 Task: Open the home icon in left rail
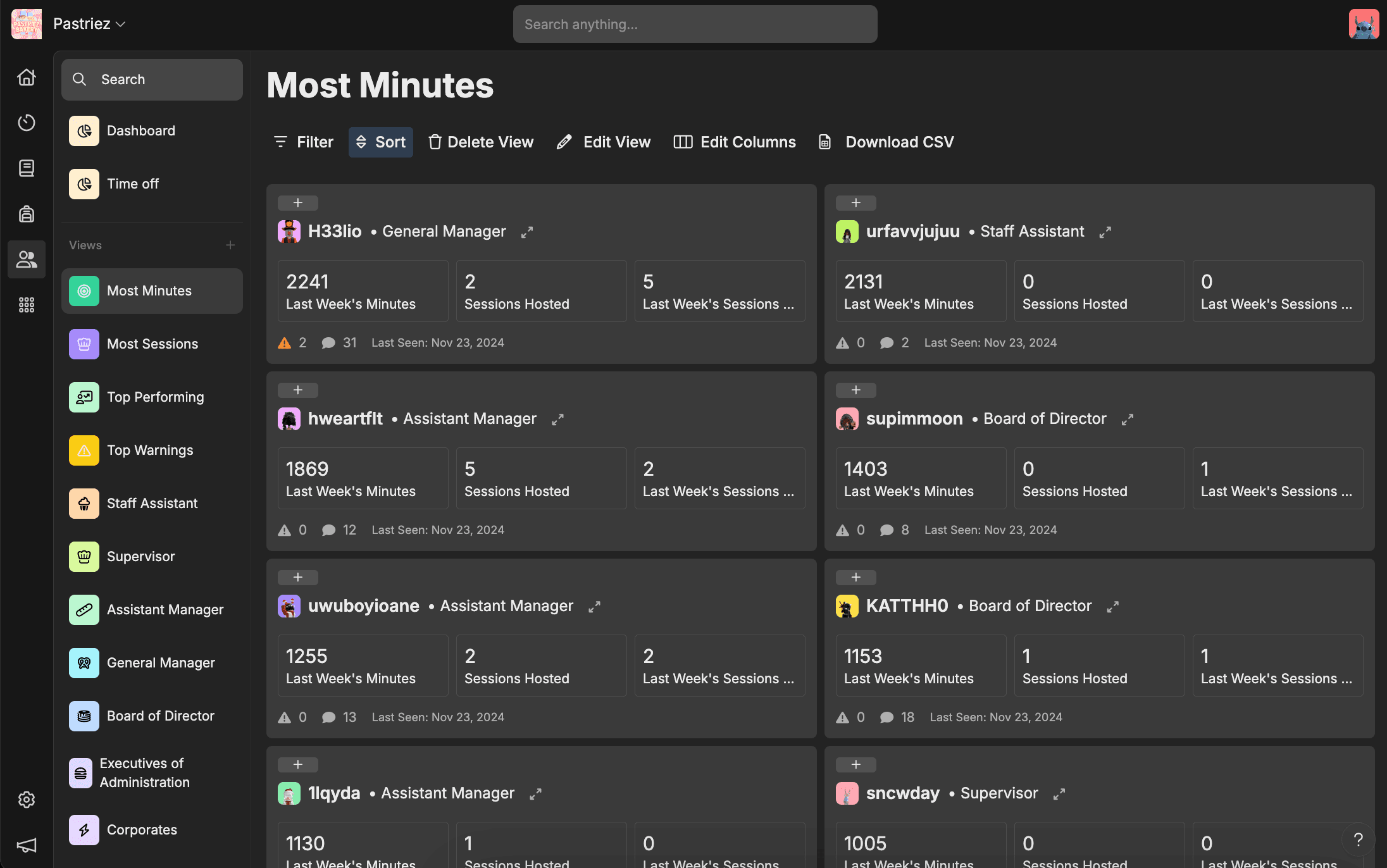click(x=26, y=77)
